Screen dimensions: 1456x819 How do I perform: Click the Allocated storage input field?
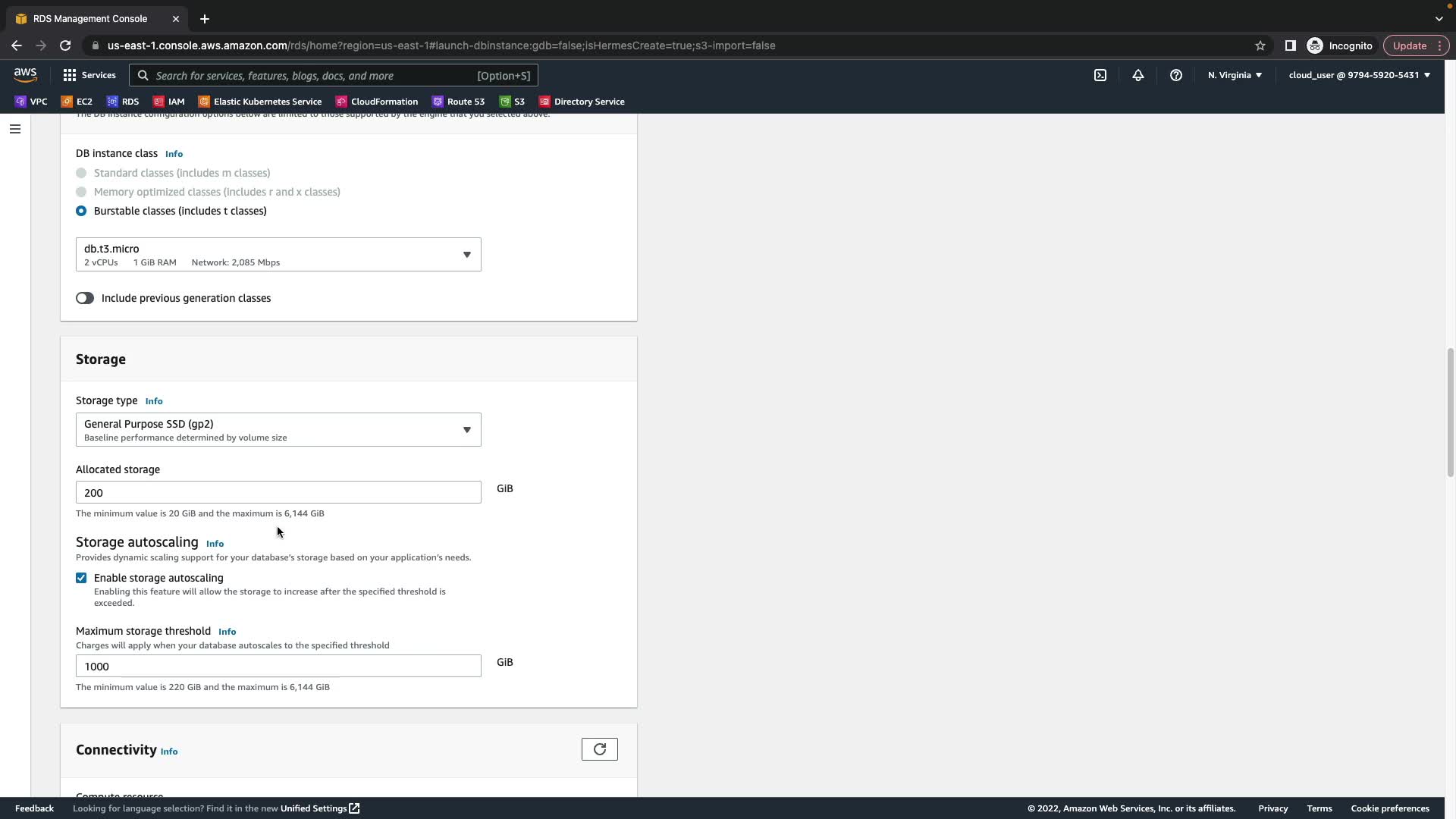tap(278, 493)
